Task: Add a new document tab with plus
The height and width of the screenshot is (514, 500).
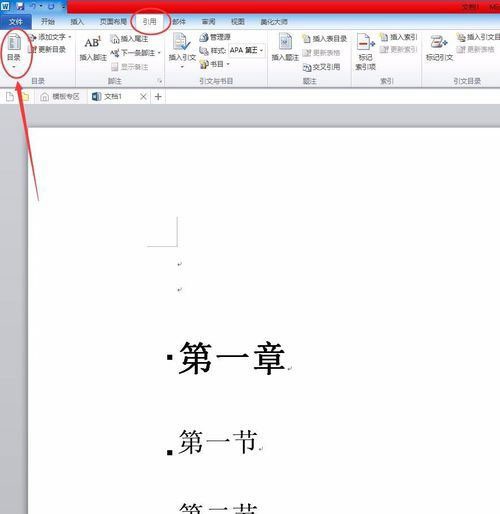Action: [158, 97]
